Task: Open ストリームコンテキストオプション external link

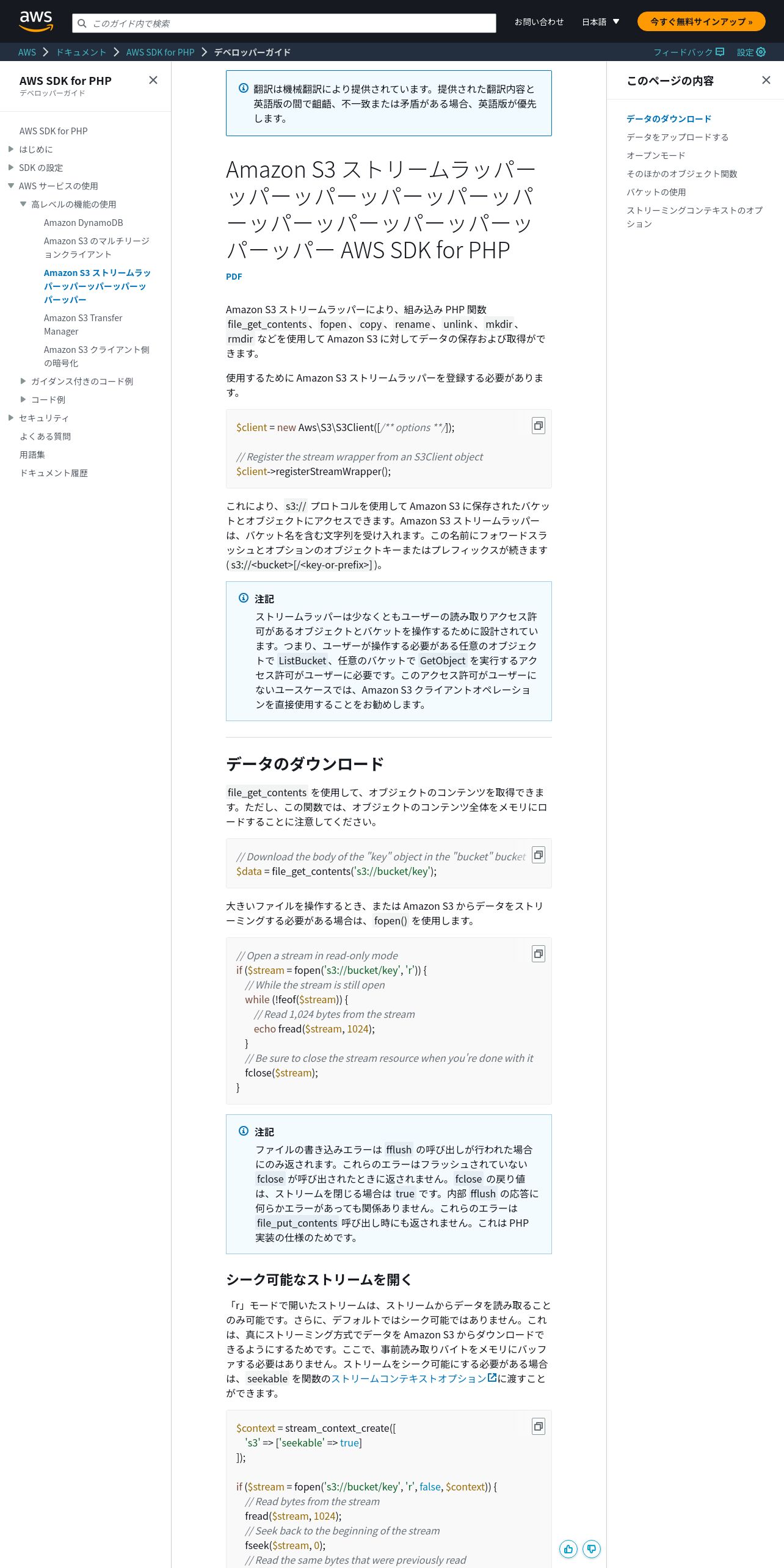Action: tap(413, 1378)
